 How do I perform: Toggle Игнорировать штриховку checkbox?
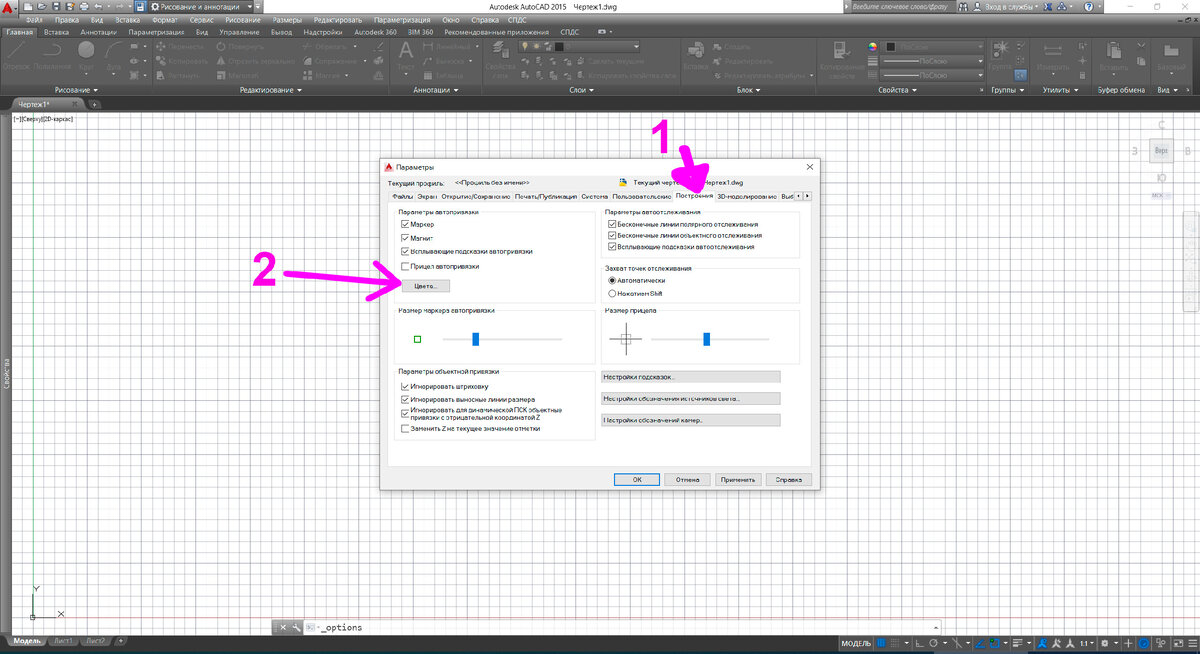click(x=404, y=386)
